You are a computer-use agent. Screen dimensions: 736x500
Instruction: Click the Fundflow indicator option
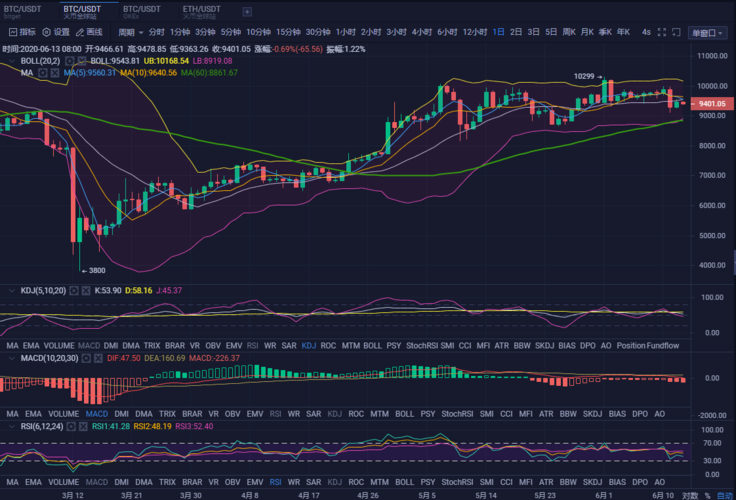[662, 346]
